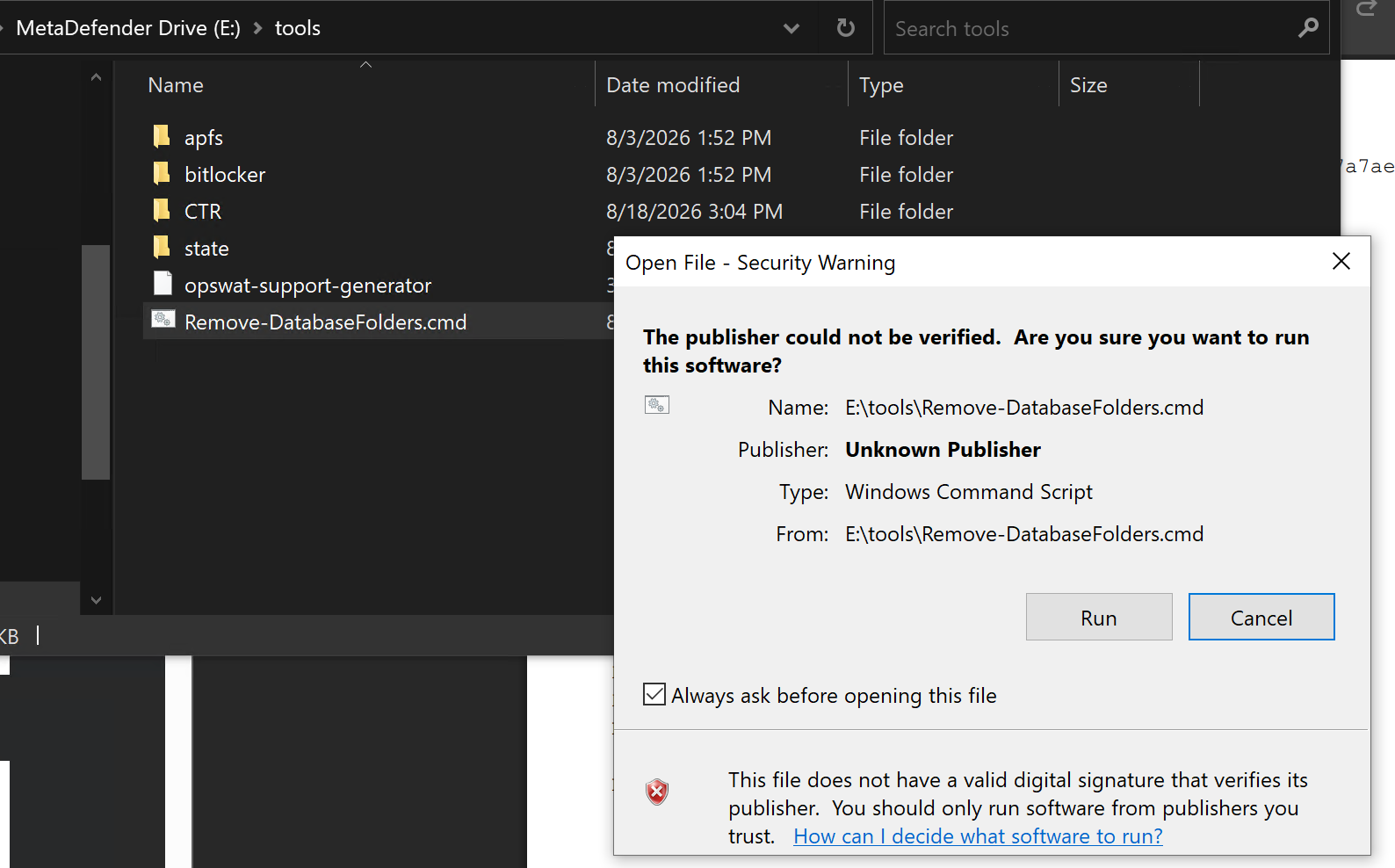Select the state folder name
The image size is (1395, 868).
tap(206, 249)
